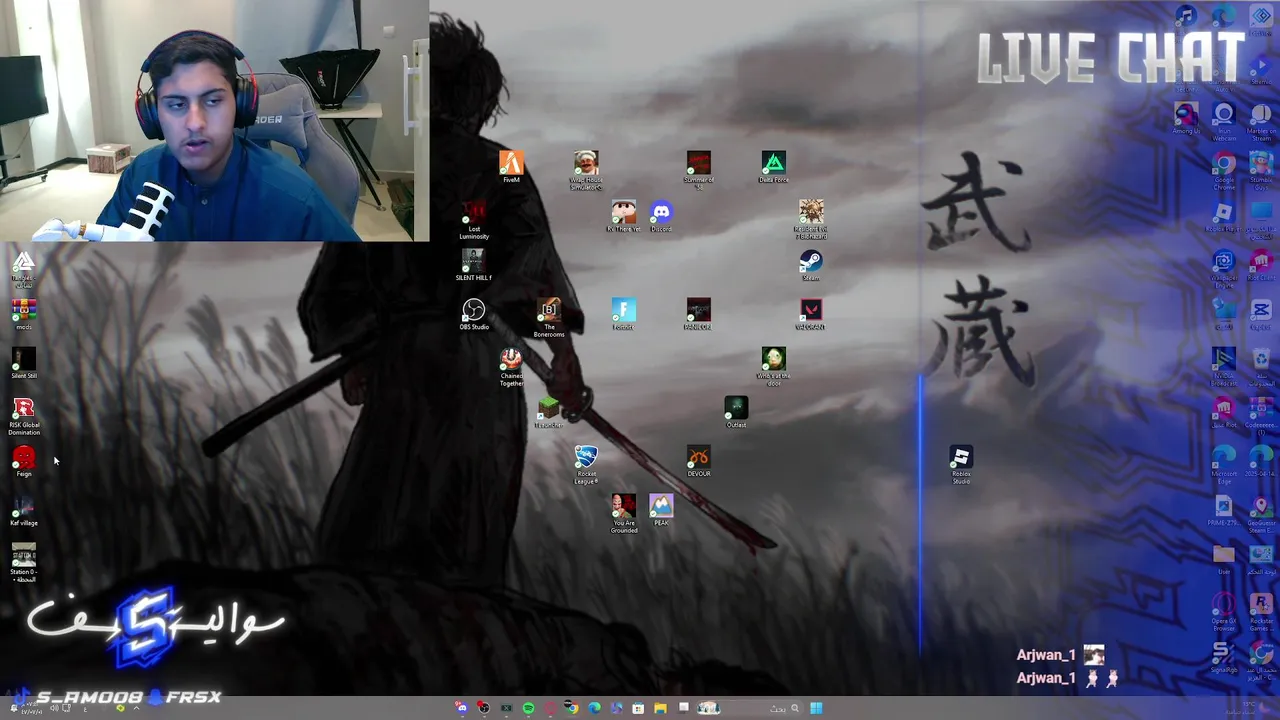Image resolution: width=1280 pixels, height=720 pixels.
Task: Select the Kef village desktop icon
Action: (24, 510)
